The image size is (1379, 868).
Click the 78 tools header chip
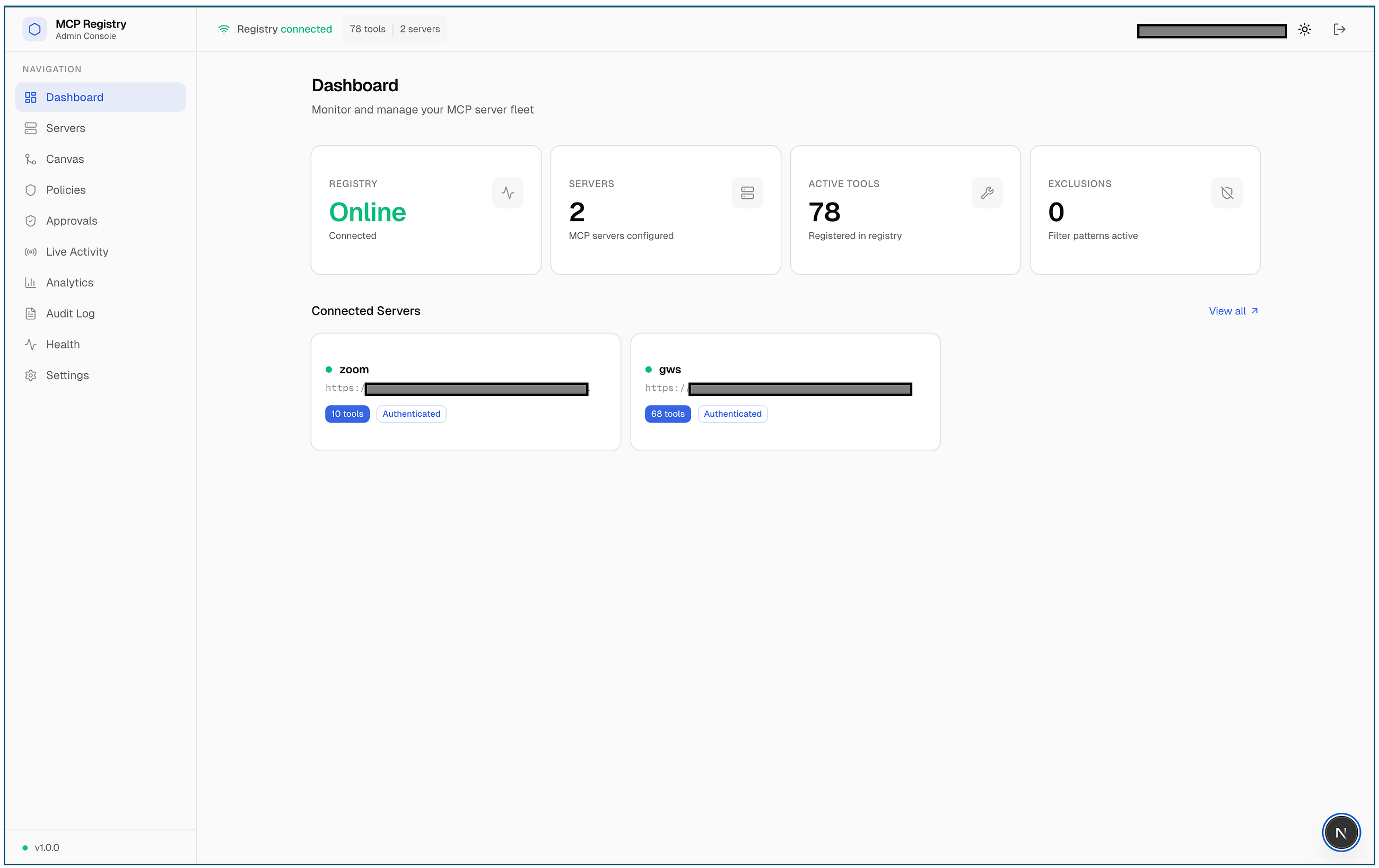[368, 29]
